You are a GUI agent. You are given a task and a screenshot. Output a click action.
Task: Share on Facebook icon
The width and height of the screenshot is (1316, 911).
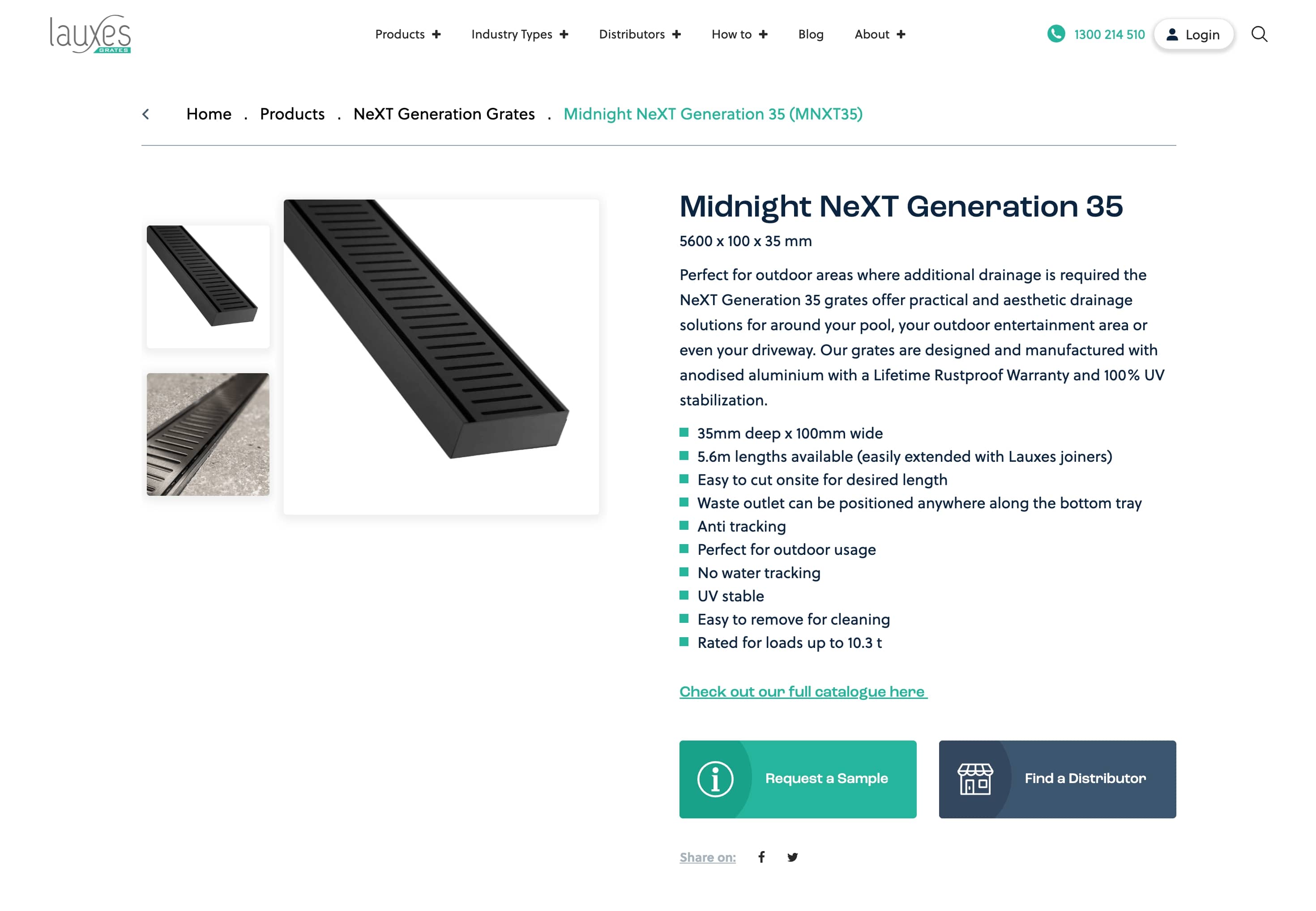(762, 857)
